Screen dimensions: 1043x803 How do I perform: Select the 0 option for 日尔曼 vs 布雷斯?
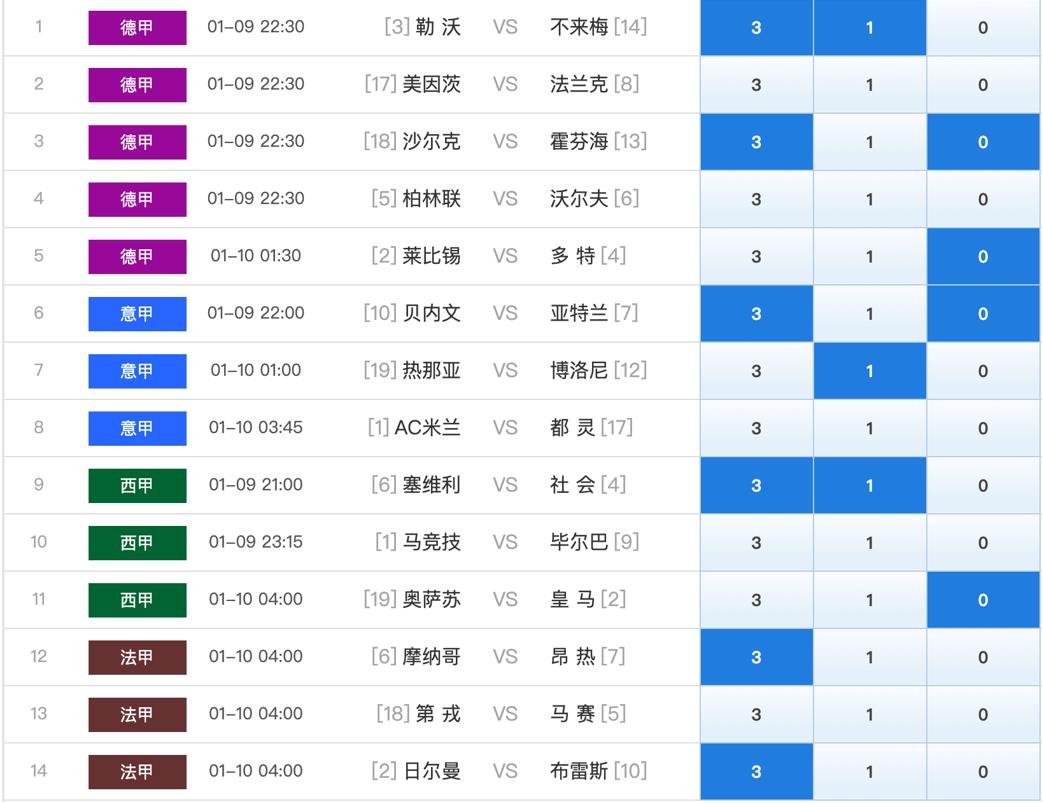[983, 771]
